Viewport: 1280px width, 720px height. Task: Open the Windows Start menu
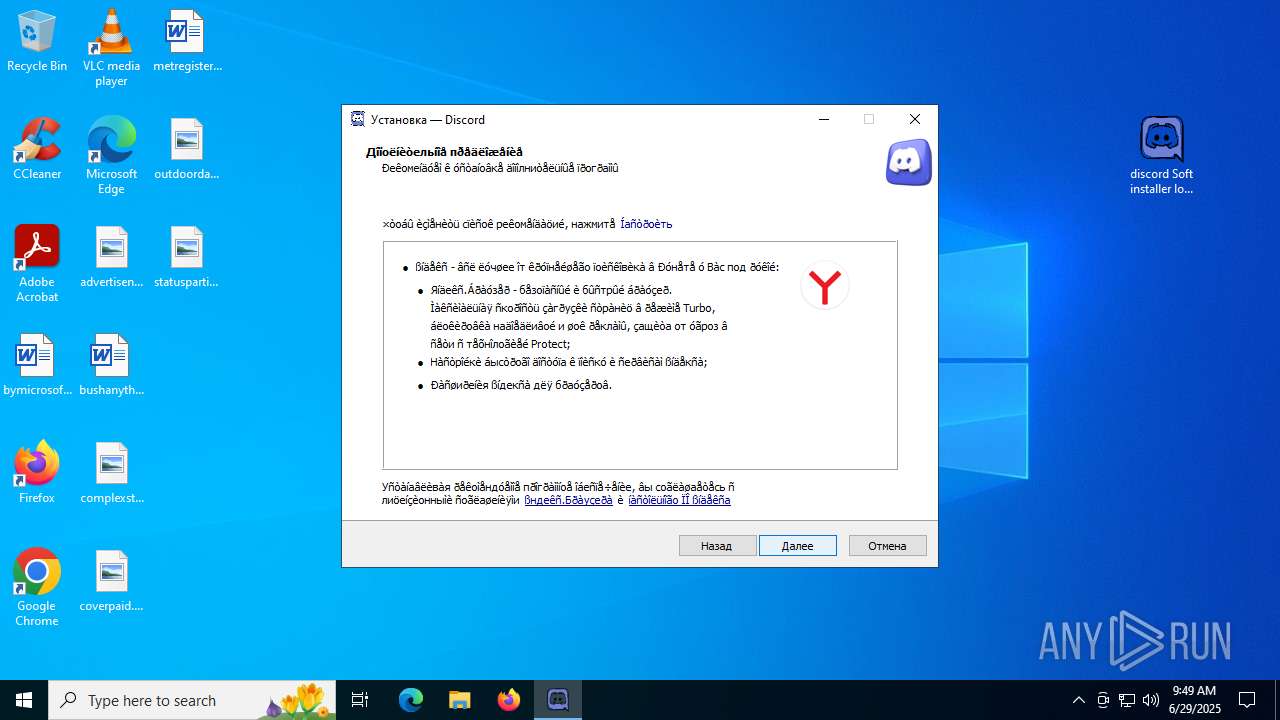pos(24,700)
